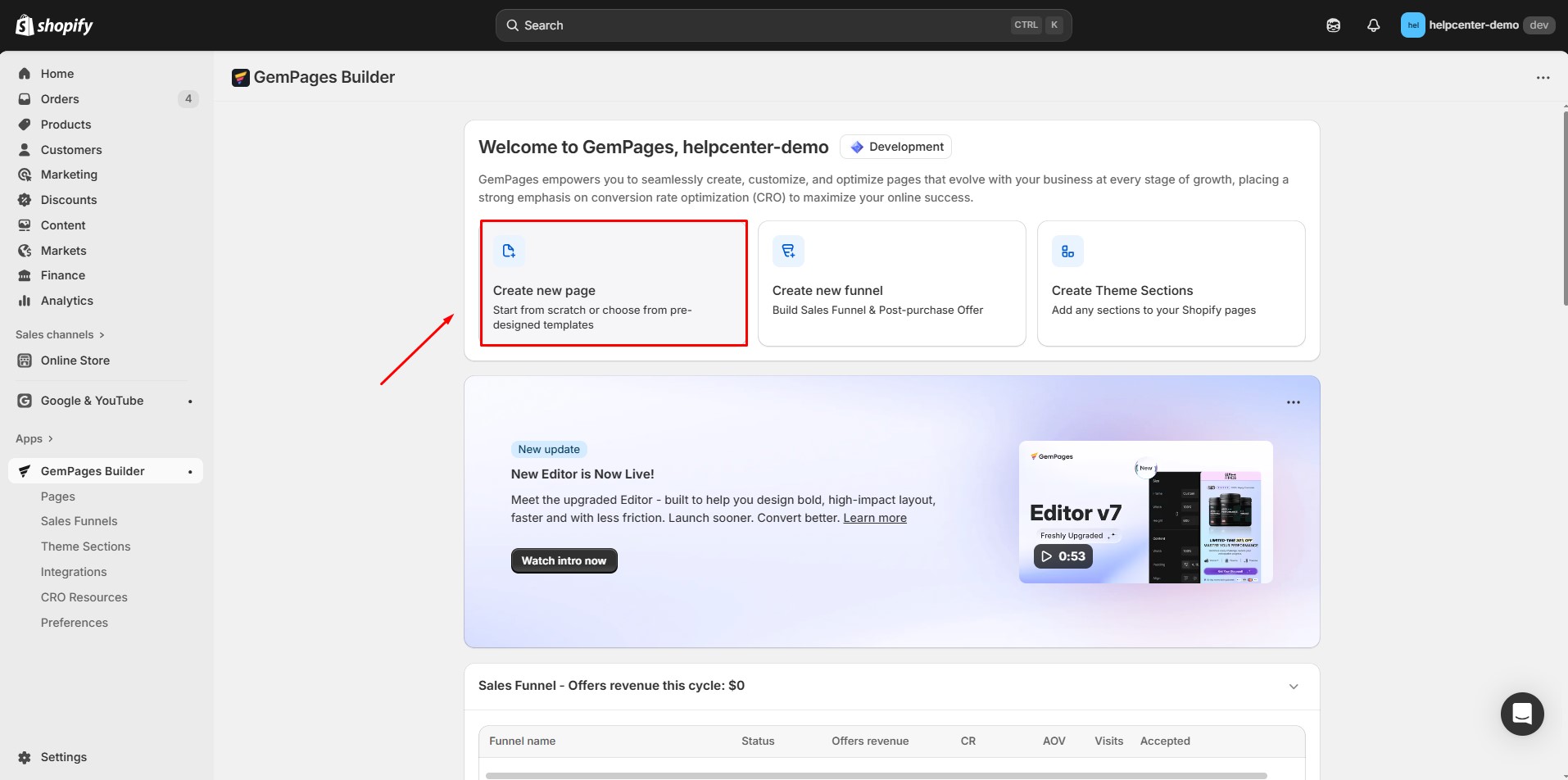Image resolution: width=1568 pixels, height=780 pixels.
Task: Click the Watch intro now button
Action: pyautogui.click(x=564, y=560)
